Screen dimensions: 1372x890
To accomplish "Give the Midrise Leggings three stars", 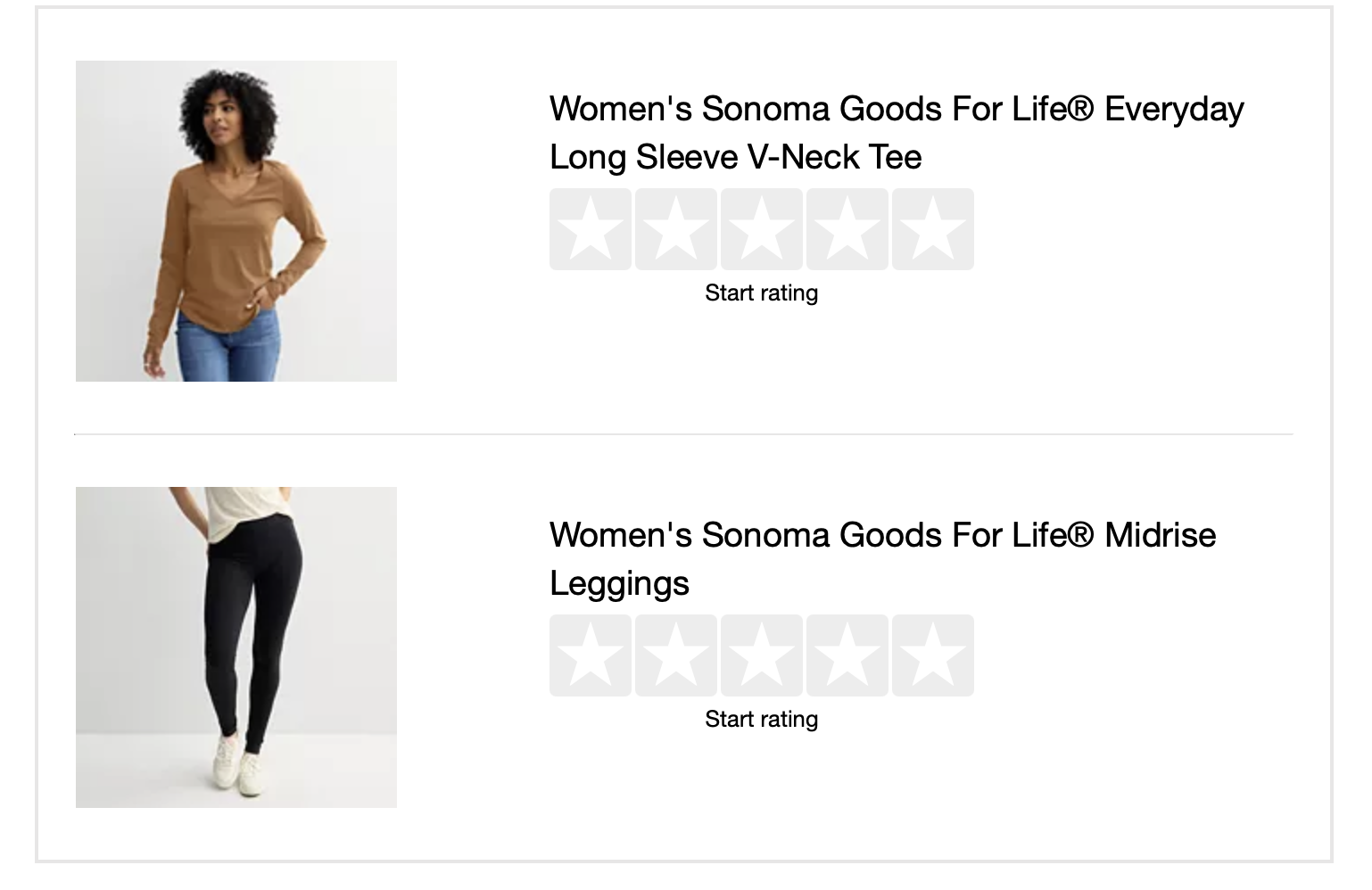I will [762, 655].
